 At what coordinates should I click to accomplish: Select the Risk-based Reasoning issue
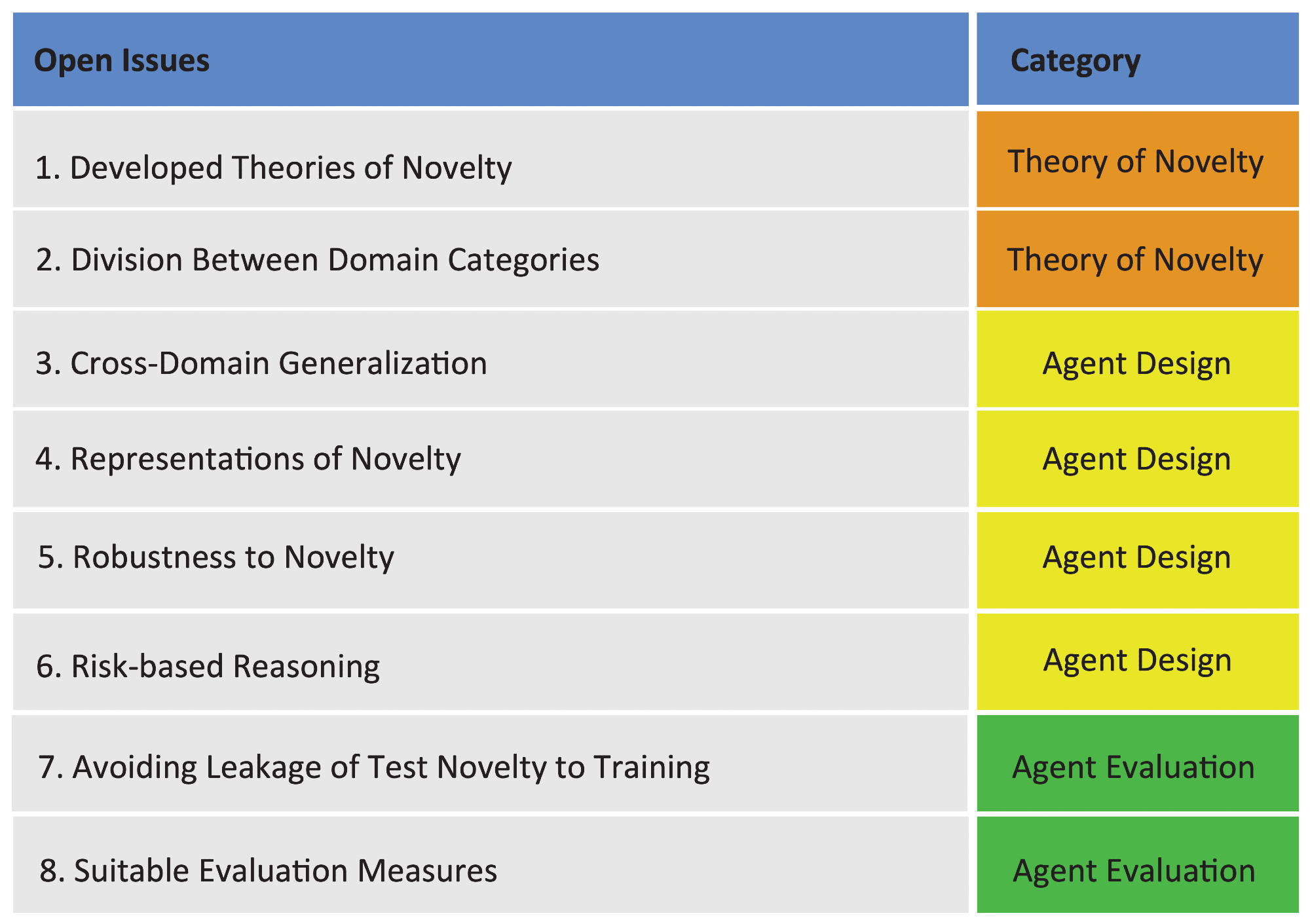pyautogui.click(x=208, y=666)
